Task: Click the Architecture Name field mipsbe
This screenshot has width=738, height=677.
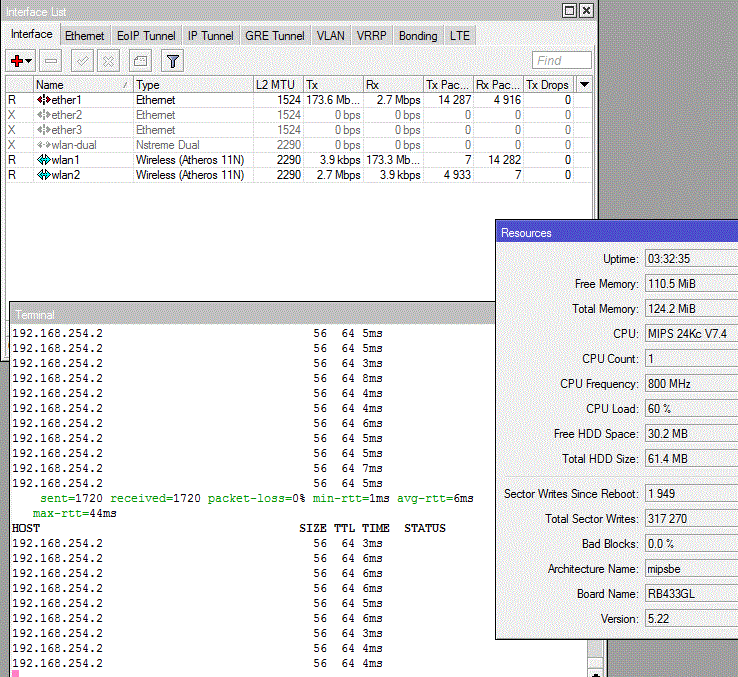Action: [x=691, y=569]
